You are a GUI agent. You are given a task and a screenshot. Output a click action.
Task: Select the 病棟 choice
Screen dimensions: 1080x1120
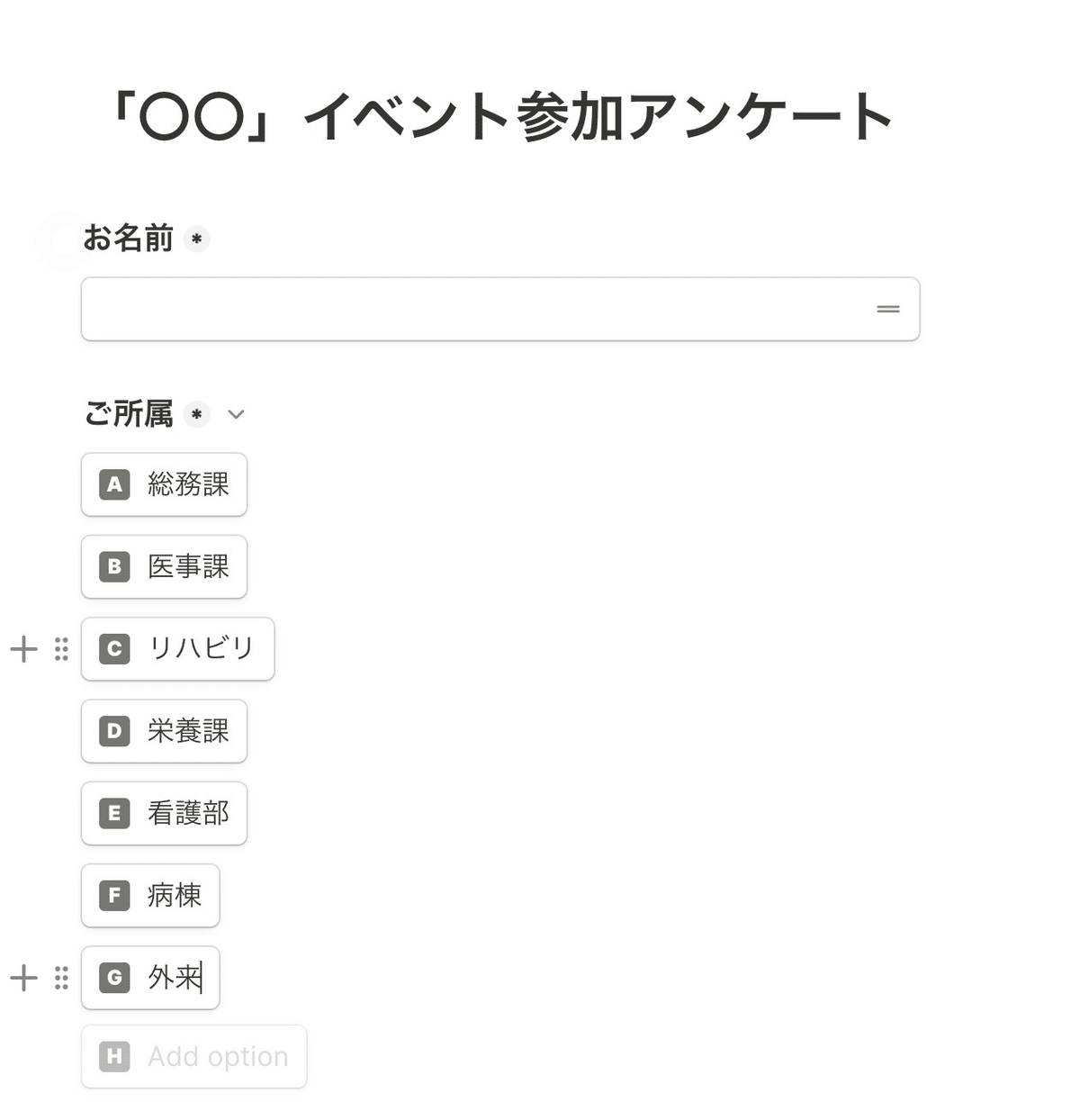pyautogui.click(x=150, y=895)
